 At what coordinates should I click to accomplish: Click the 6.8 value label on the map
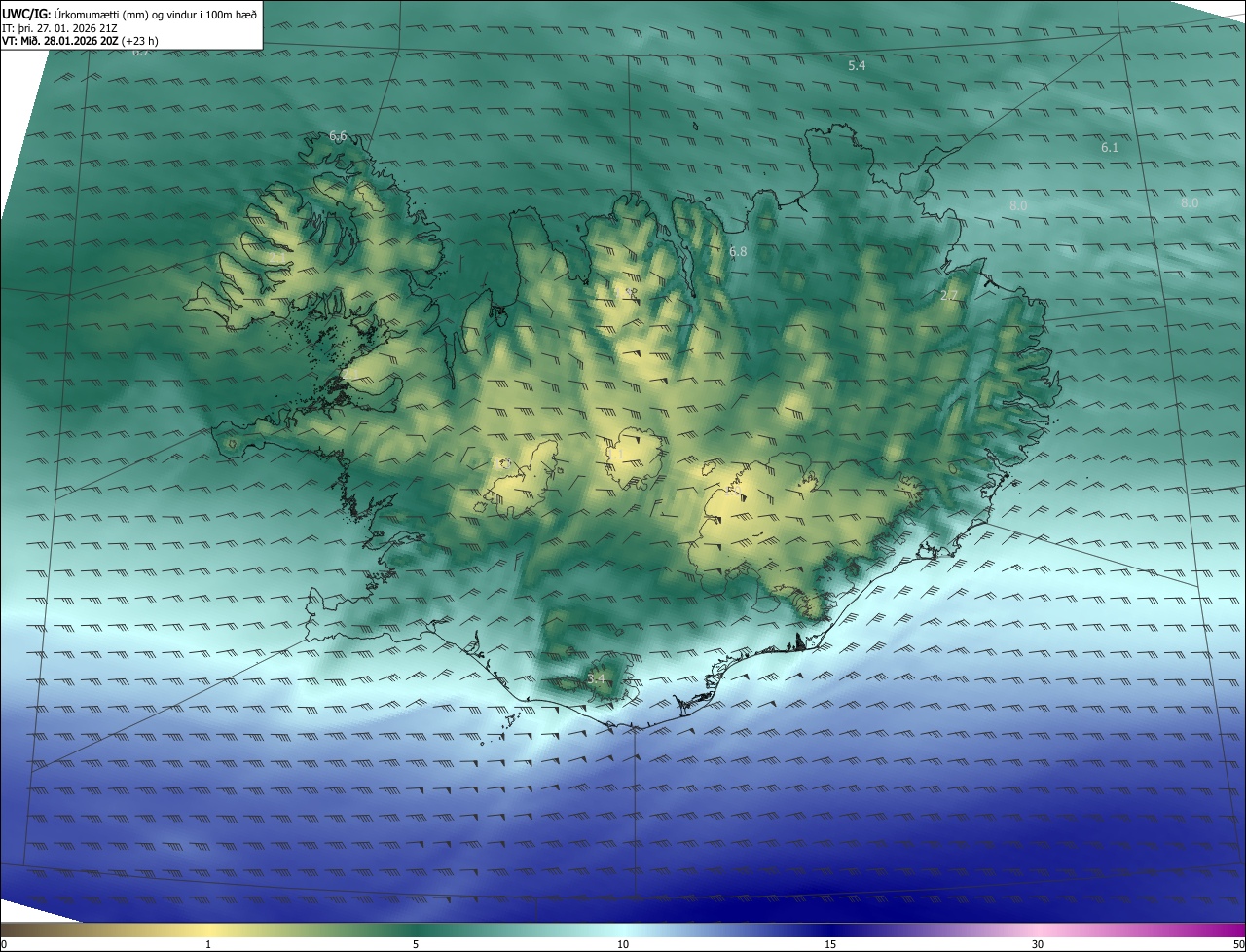[x=738, y=251]
